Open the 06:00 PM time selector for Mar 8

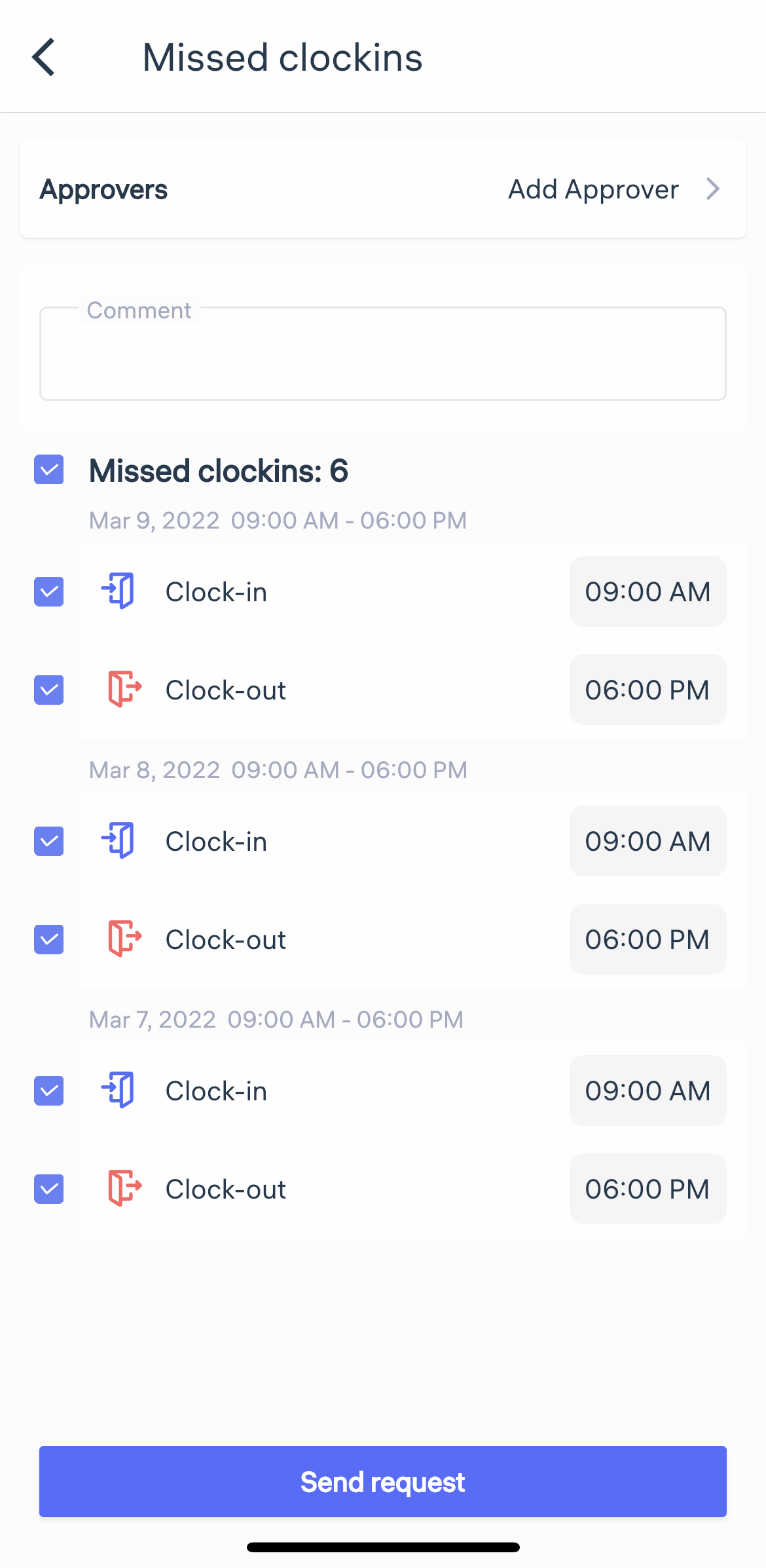[647, 939]
